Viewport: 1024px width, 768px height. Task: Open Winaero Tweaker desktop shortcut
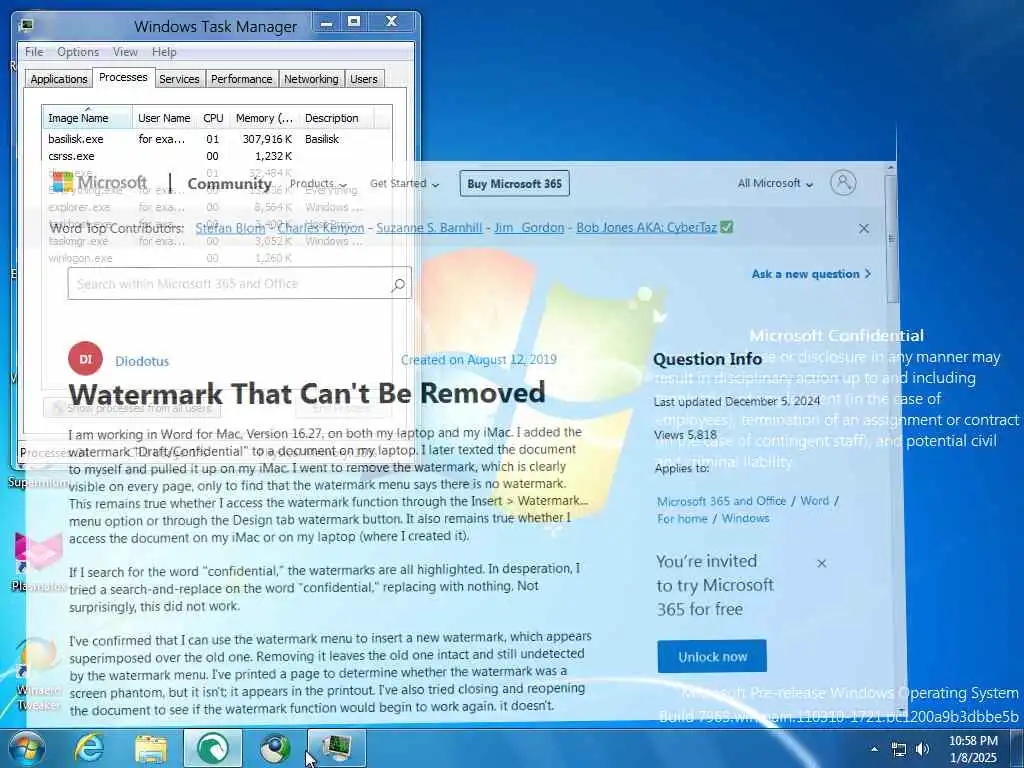coord(37,676)
